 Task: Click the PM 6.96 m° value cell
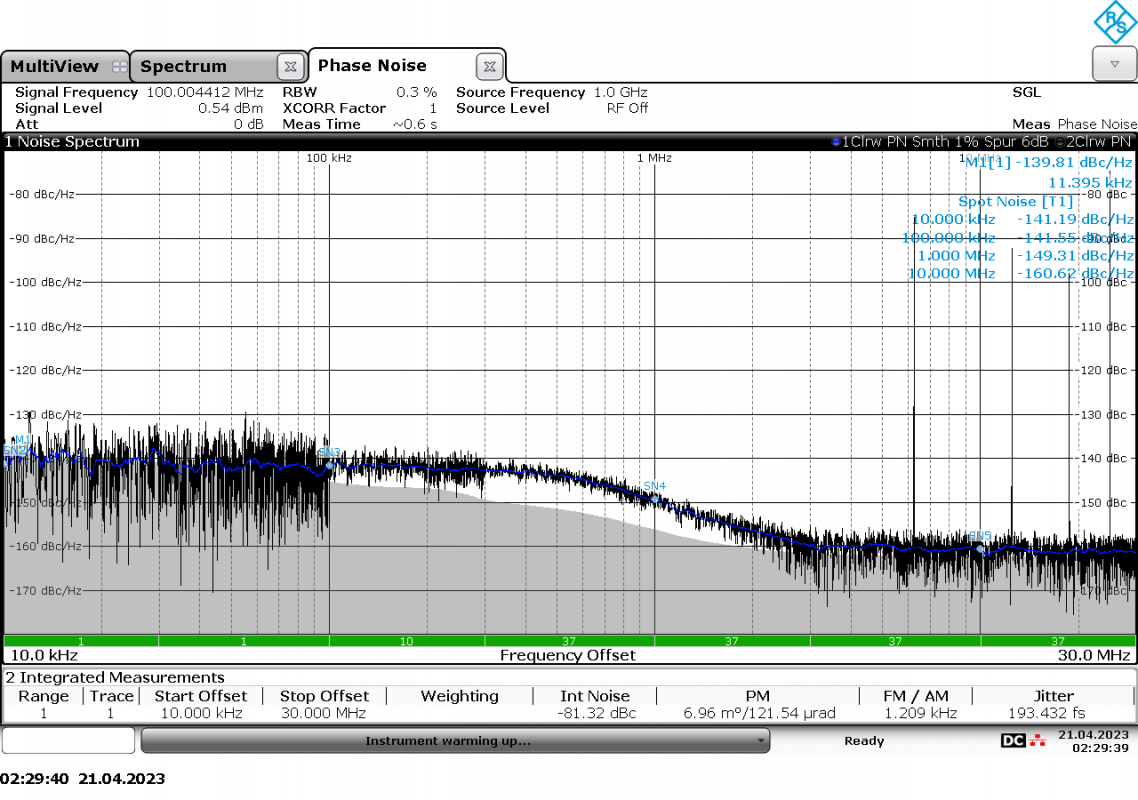[759, 713]
